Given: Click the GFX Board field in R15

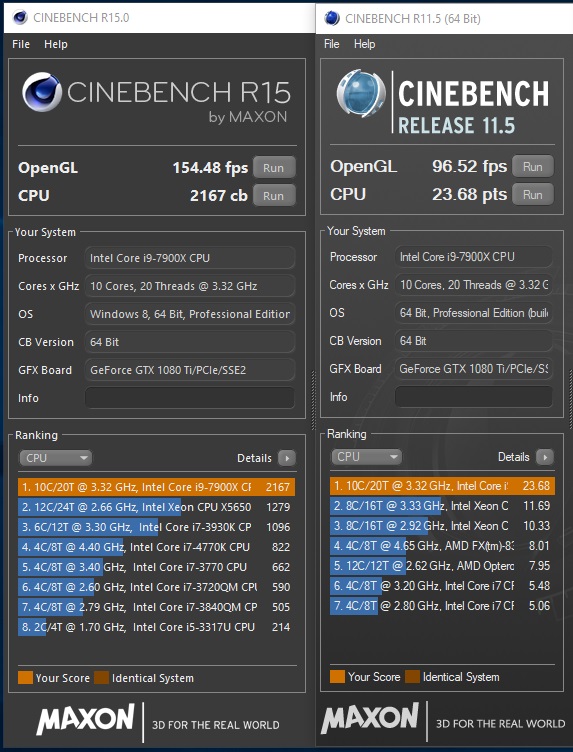Looking at the screenshot, I should click(190, 370).
